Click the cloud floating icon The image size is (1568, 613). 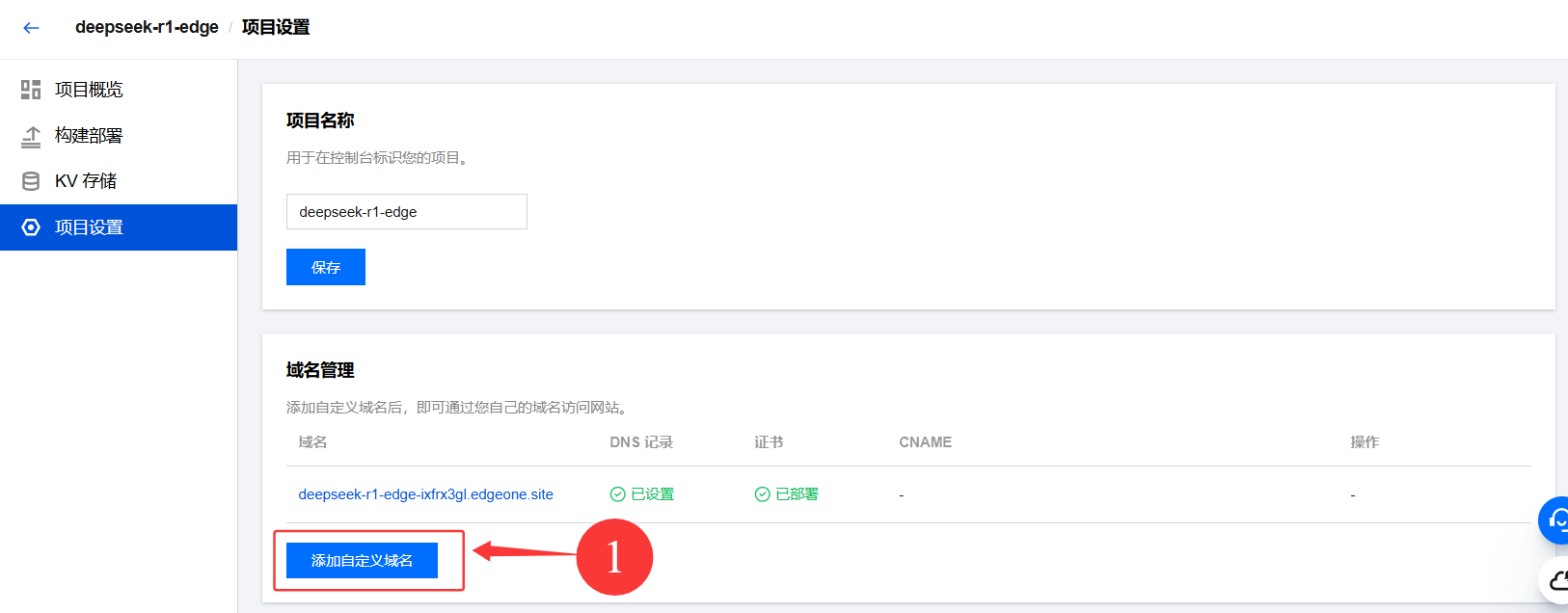point(1554,580)
